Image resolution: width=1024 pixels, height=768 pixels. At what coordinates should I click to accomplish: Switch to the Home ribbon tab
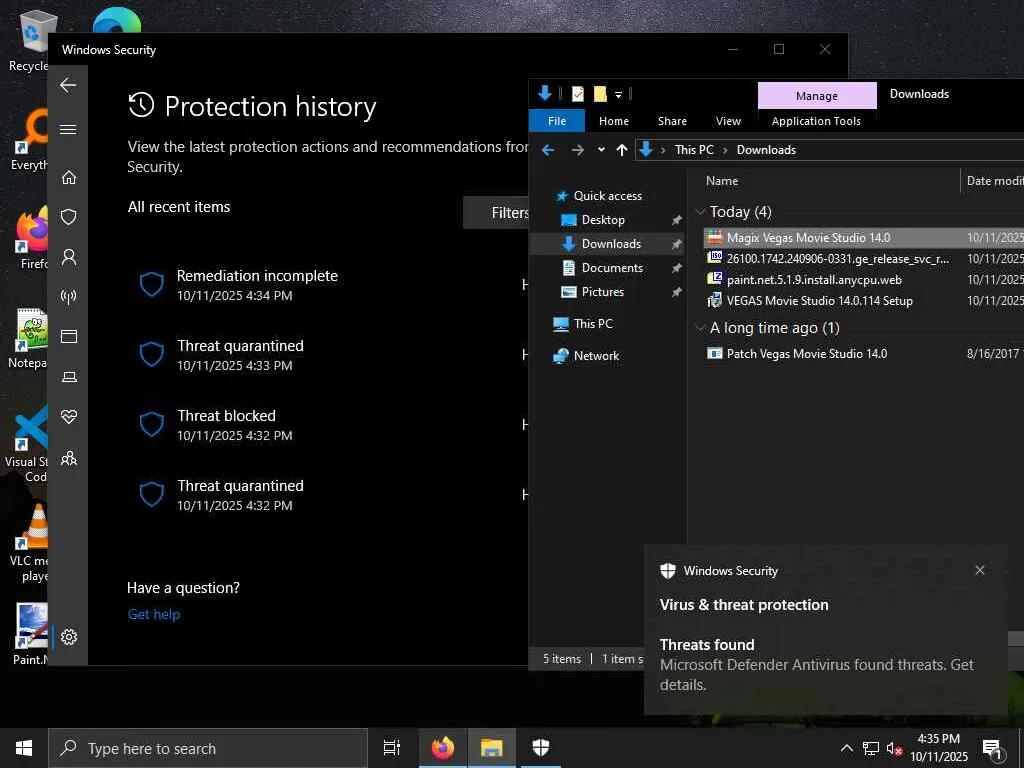(614, 121)
